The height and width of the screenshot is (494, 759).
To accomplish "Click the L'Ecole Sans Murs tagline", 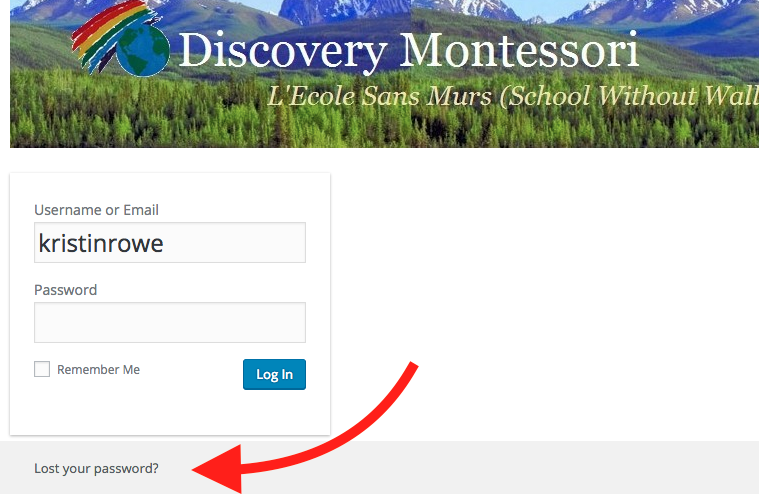I will (x=513, y=96).
